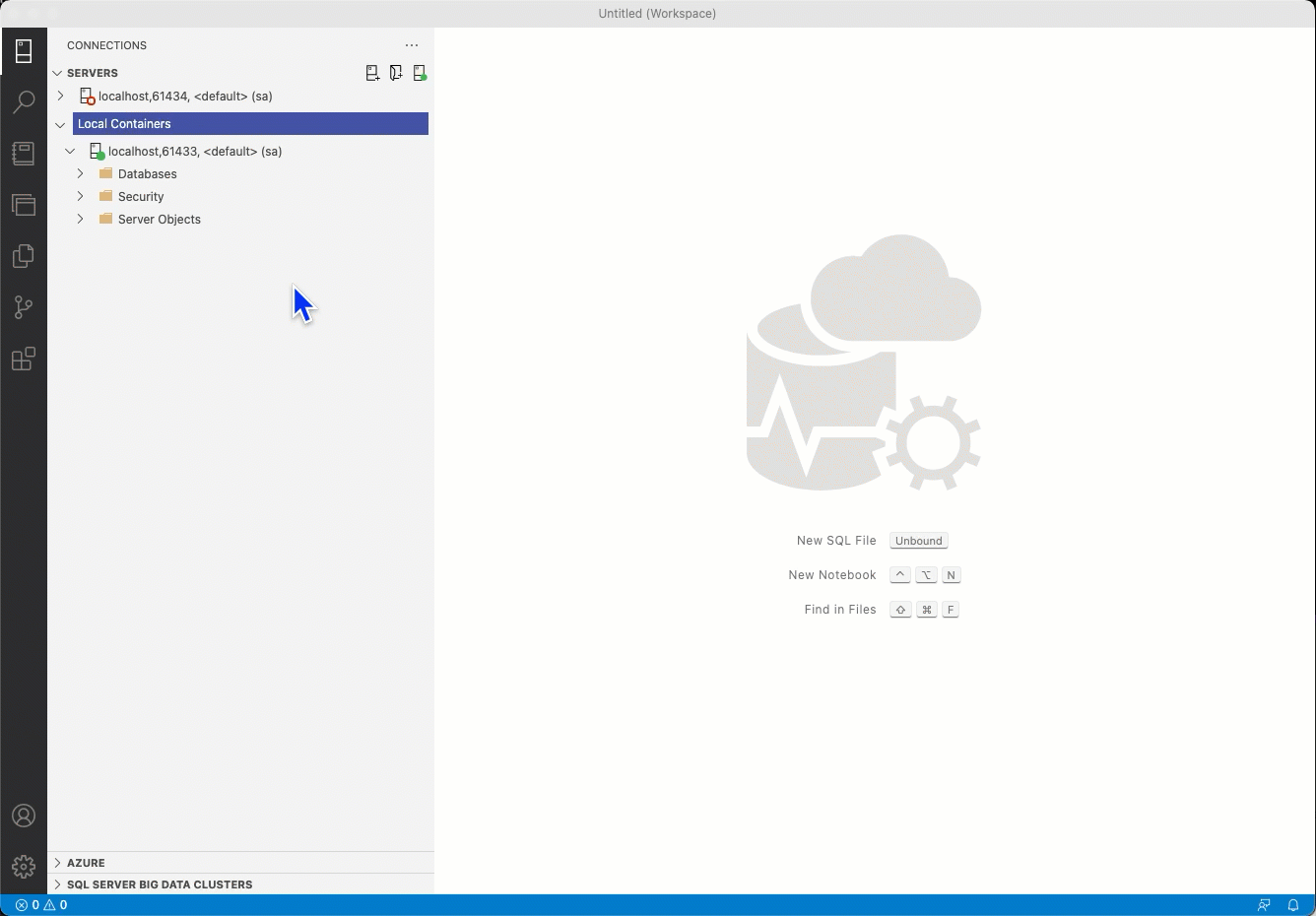
Task: Open the Extensions view
Action: click(24, 359)
